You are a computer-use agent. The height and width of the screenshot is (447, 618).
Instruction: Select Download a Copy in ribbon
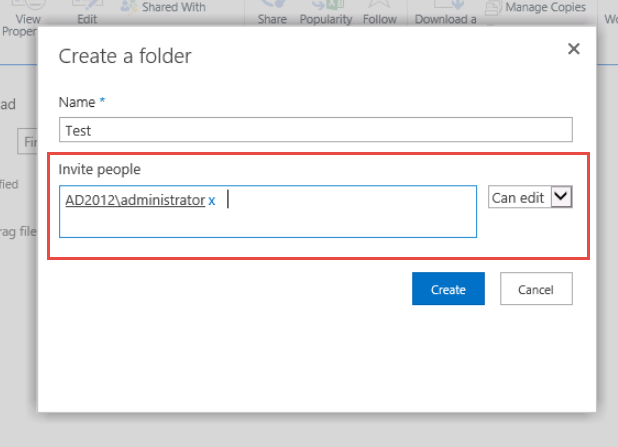(446, 18)
